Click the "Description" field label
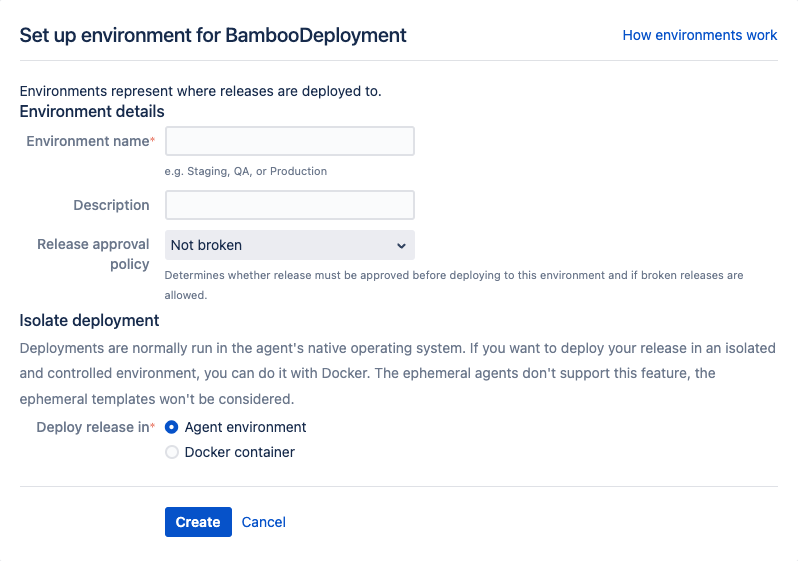This screenshot has height=561, width=798. 111,205
